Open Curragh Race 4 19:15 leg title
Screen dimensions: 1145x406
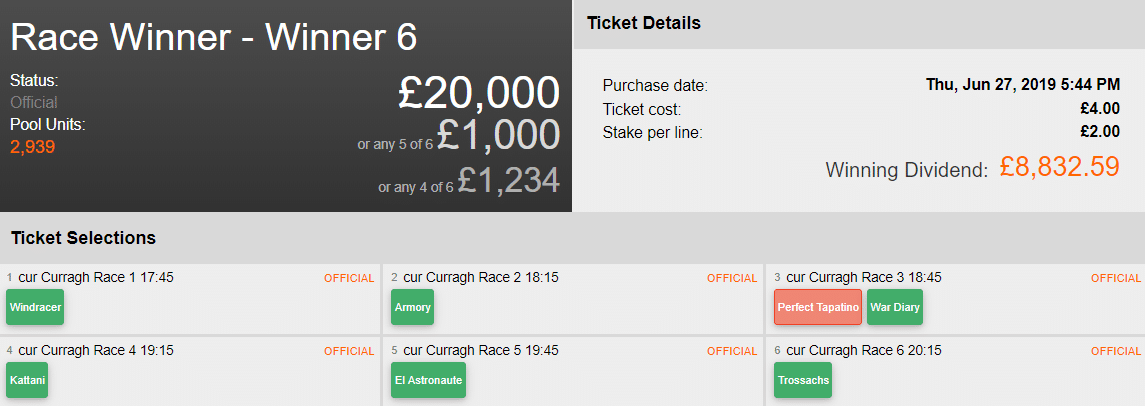(96, 351)
